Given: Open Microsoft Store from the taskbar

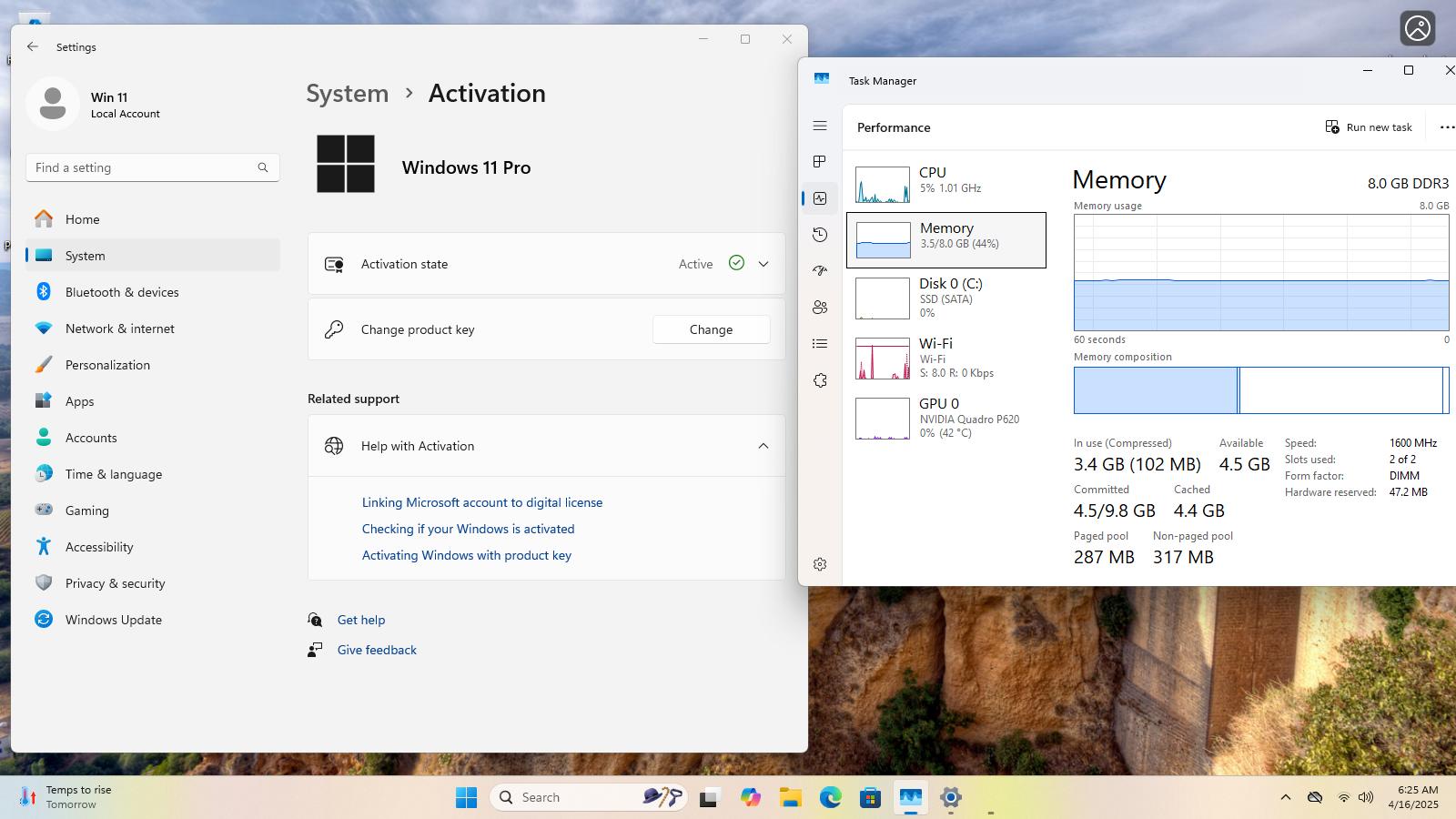Looking at the screenshot, I should click(x=871, y=797).
